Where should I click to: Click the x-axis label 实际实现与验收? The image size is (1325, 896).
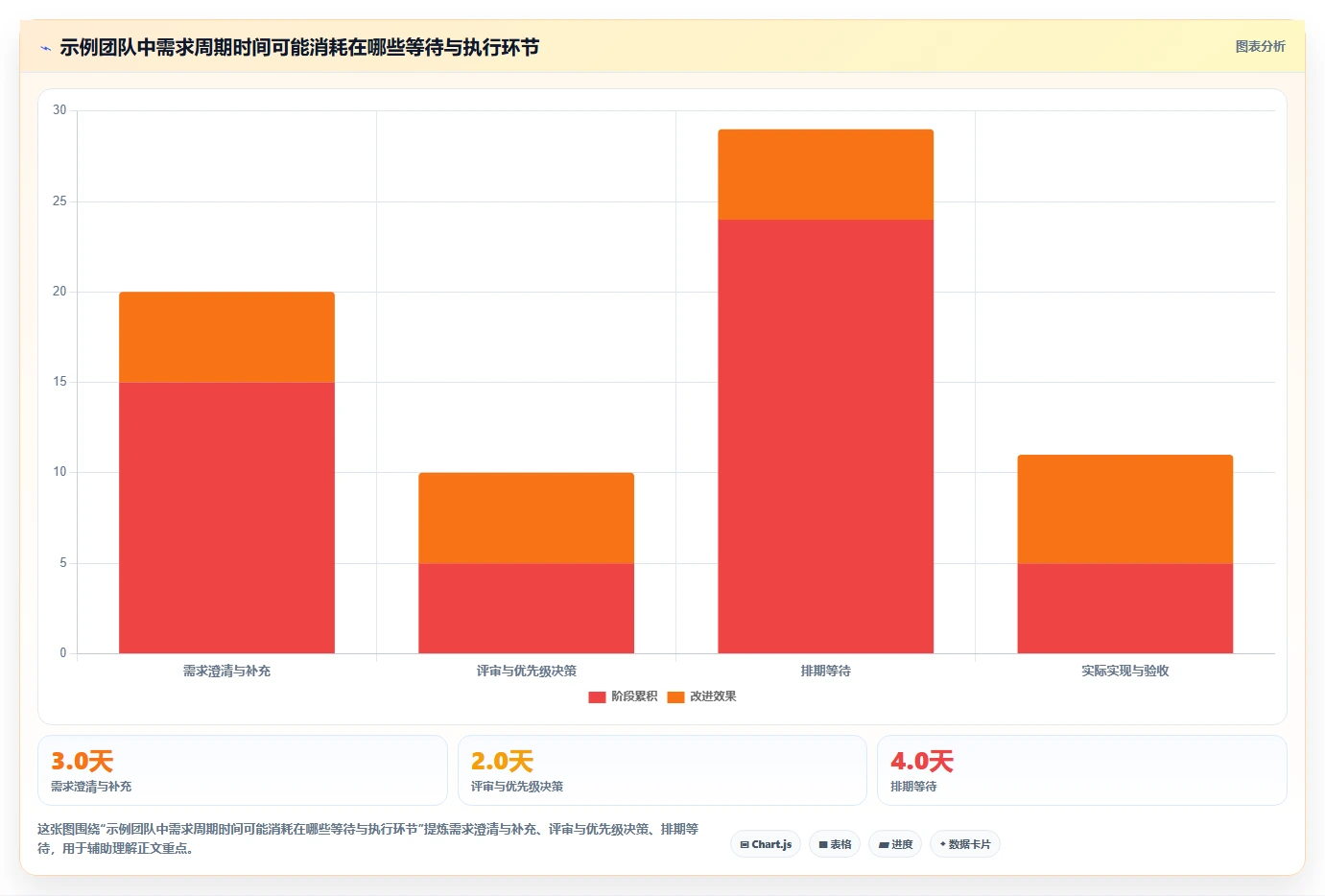coord(1124,671)
